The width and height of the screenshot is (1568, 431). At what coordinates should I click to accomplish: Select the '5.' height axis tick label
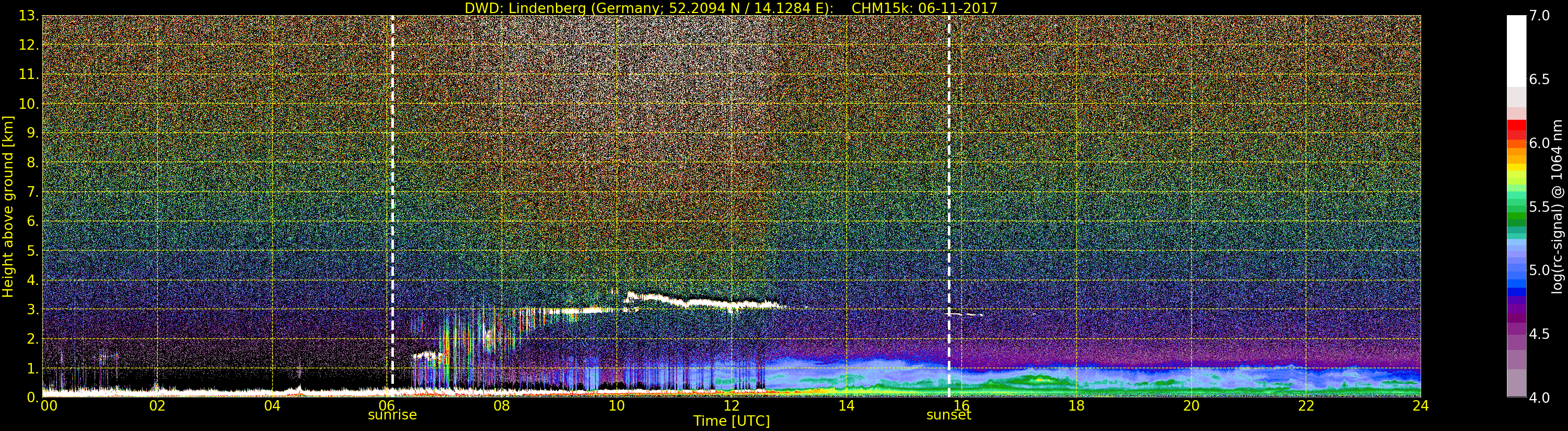click(32, 251)
